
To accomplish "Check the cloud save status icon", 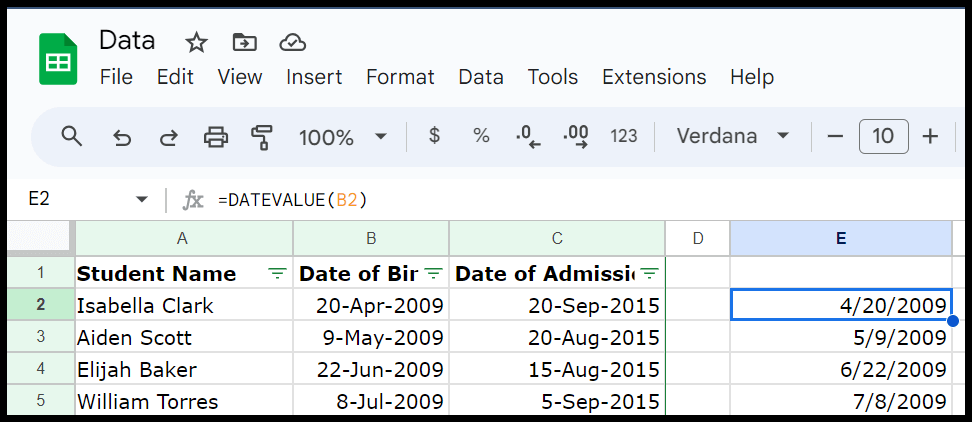I will click(x=293, y=42).
